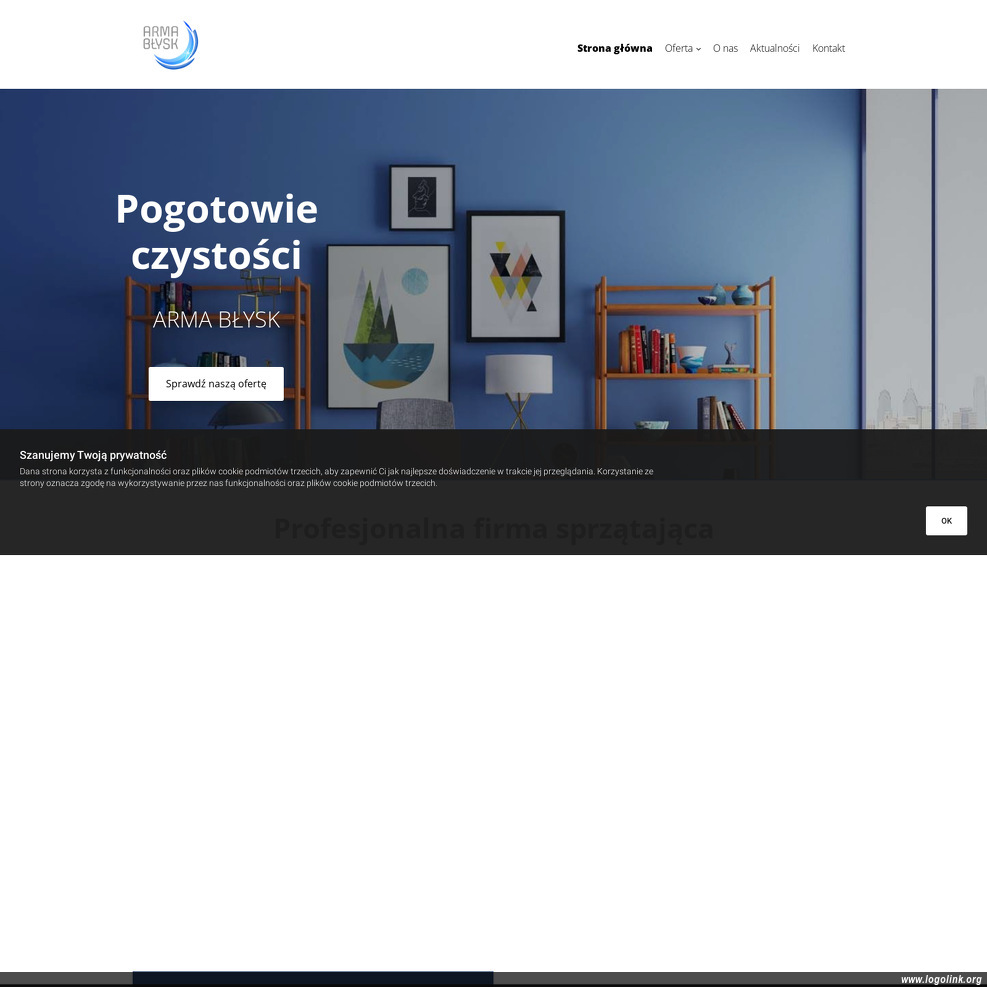Click the Arma Błysk logo
The width and height of the screenshot is (987, 987).
(x=171, y=45)
